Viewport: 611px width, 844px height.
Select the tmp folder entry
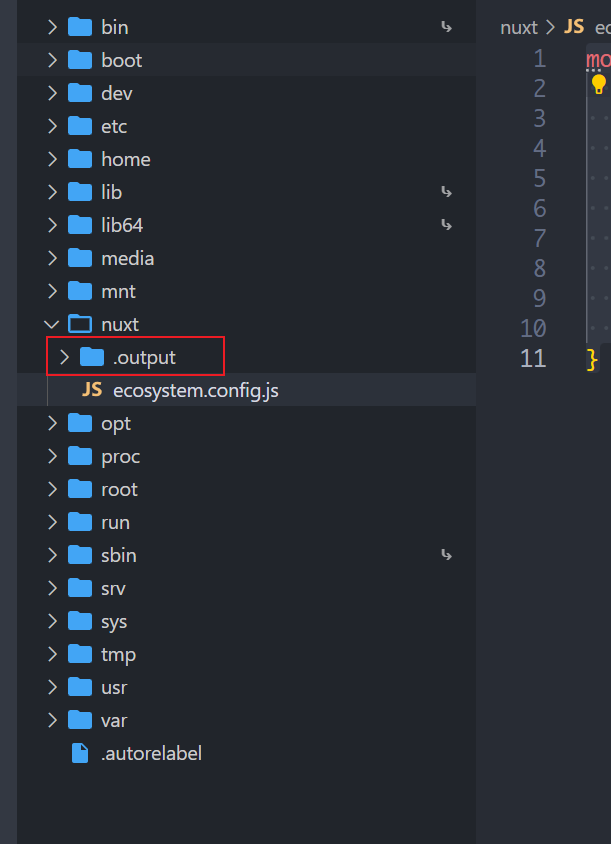tap(118, 654)
